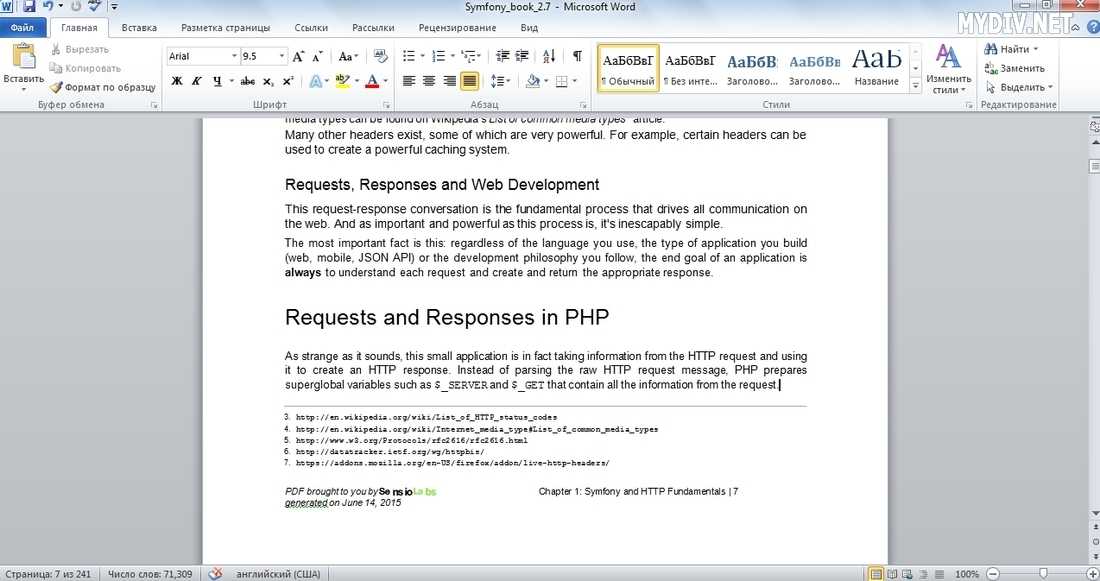Open the Arial font name dropdown

(x=235, y=57)
